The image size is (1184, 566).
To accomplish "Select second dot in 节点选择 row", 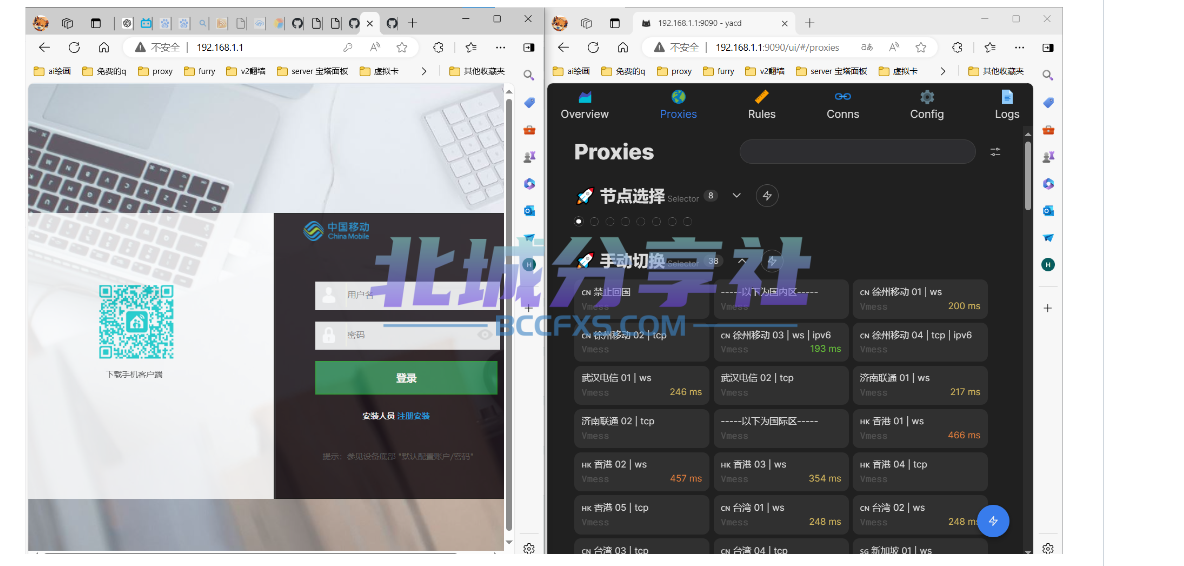I will 594,221.
